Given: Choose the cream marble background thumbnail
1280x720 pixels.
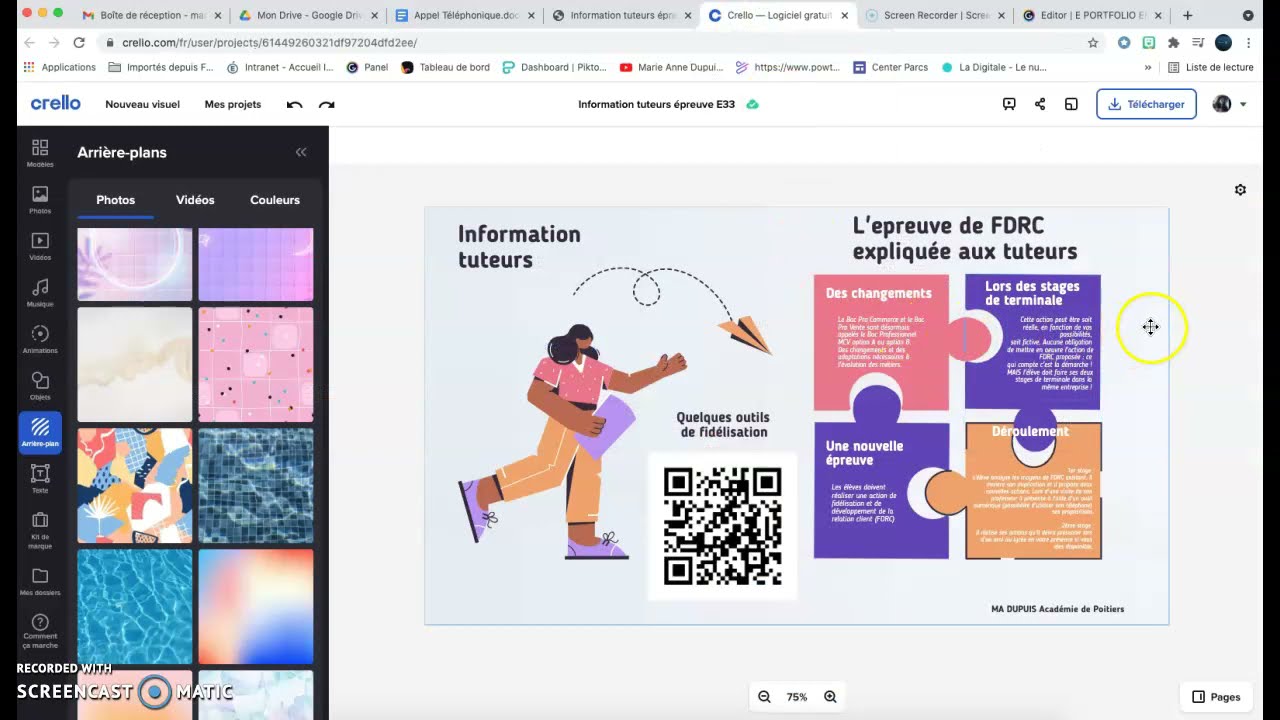Looking at the screenshot, I should [x=134, y=364].
